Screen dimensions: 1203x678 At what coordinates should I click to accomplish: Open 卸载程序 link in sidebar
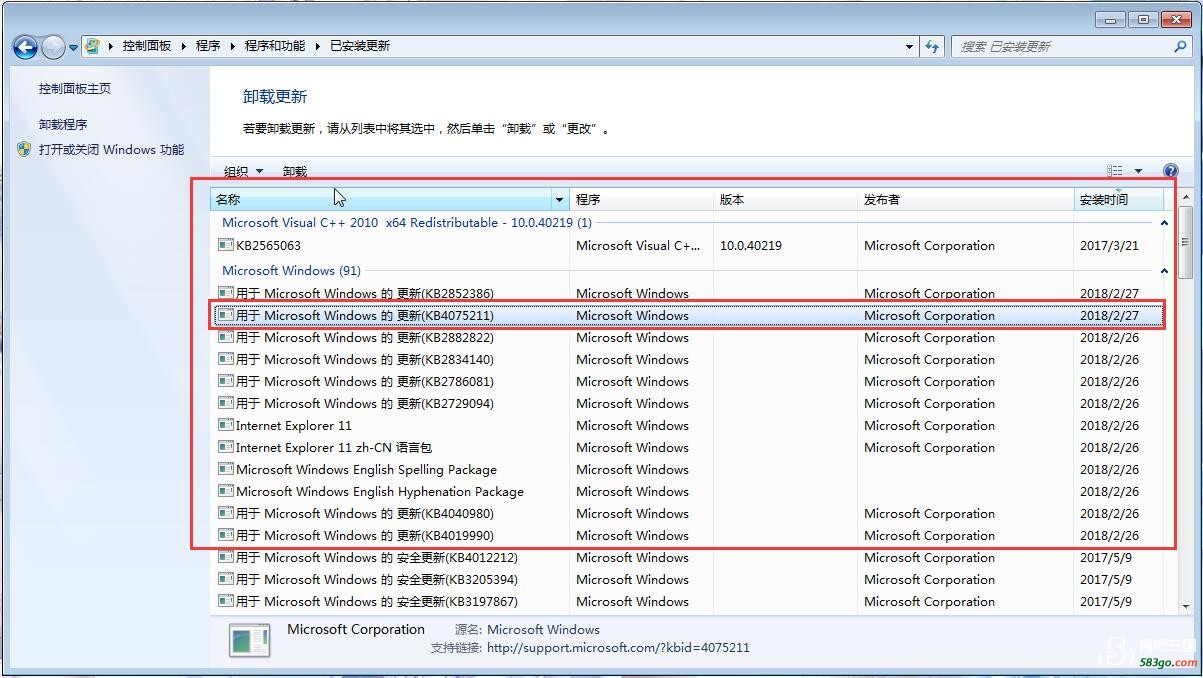coord(63,125)
